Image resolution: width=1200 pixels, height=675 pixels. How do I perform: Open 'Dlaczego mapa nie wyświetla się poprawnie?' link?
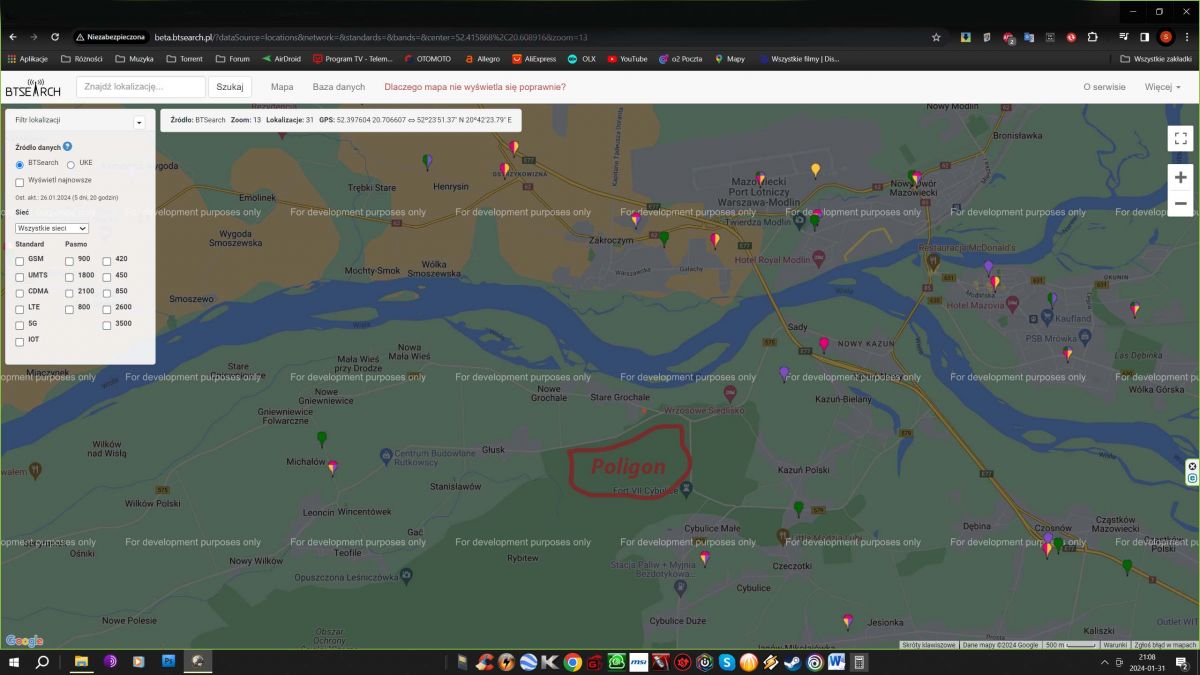[x=475, y=87]
